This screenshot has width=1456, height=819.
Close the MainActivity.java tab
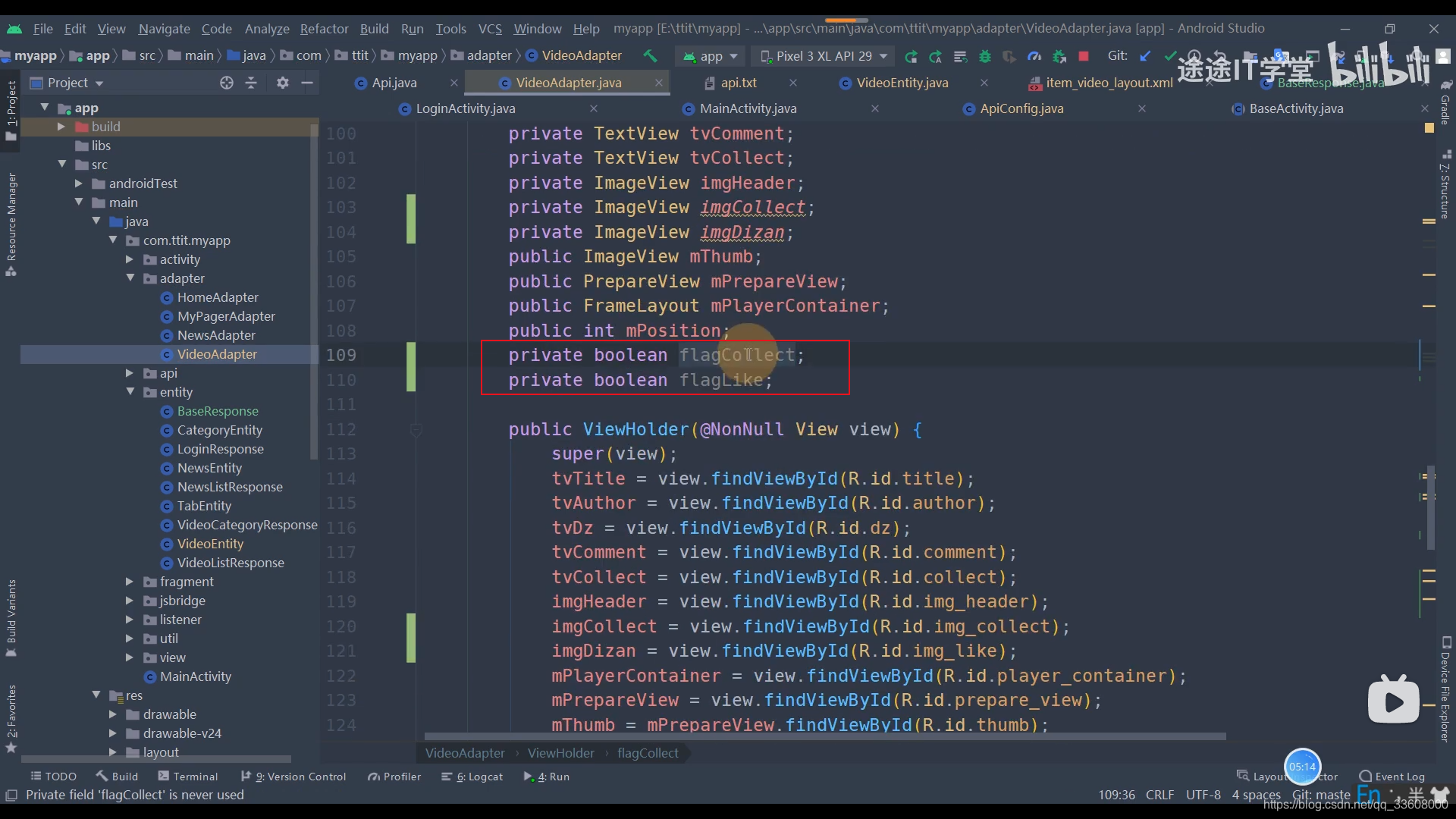[874, 108]
